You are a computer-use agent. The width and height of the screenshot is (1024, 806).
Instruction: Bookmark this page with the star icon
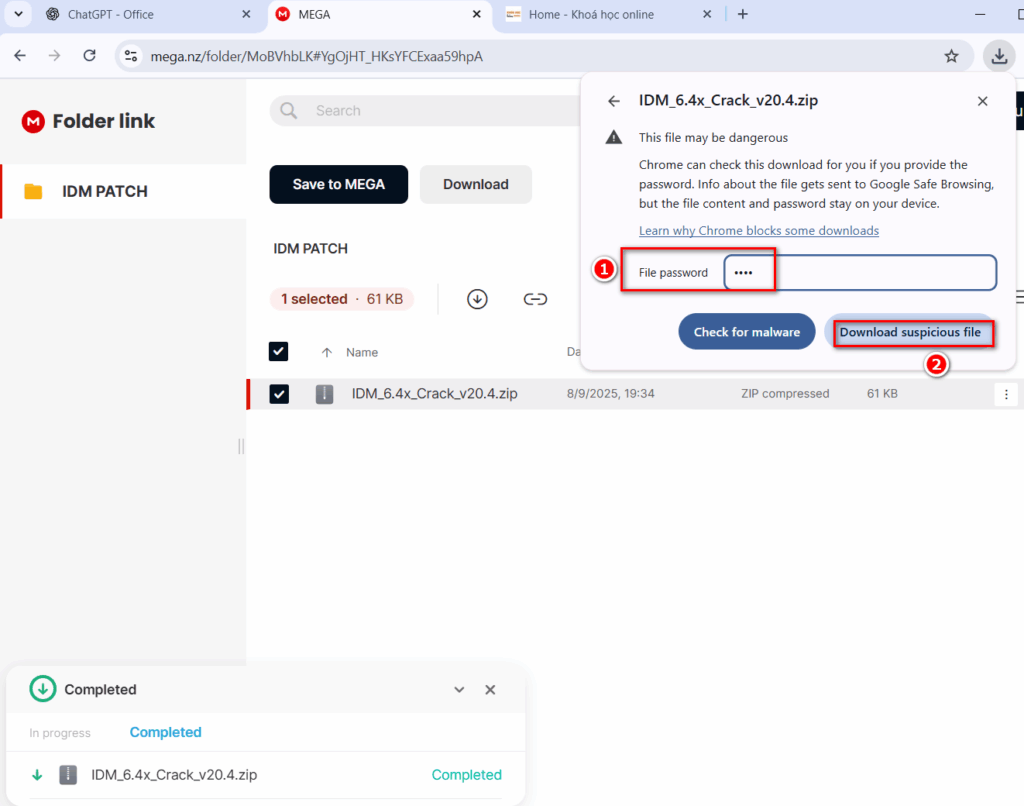pos(951,56)
